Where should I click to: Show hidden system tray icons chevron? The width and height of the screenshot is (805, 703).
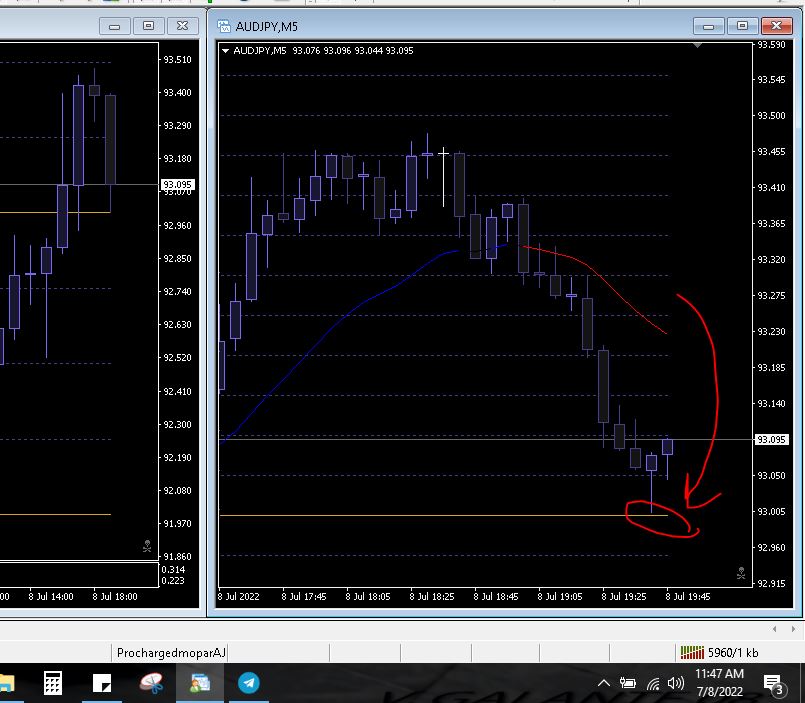pyautogui.click(x=604, y=683)
